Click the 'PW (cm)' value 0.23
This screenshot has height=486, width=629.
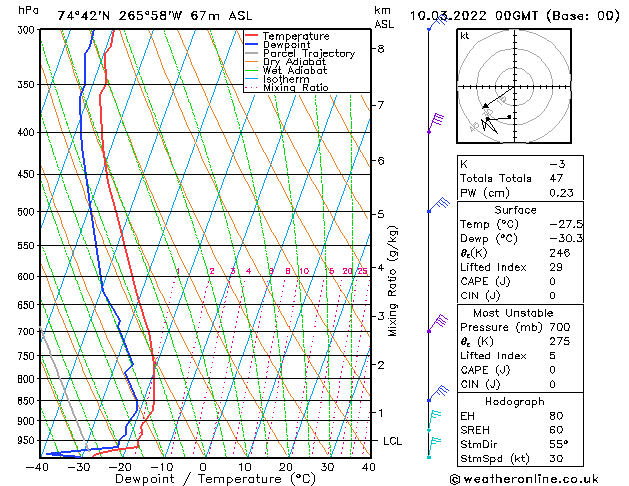click(x=561, y=192)
